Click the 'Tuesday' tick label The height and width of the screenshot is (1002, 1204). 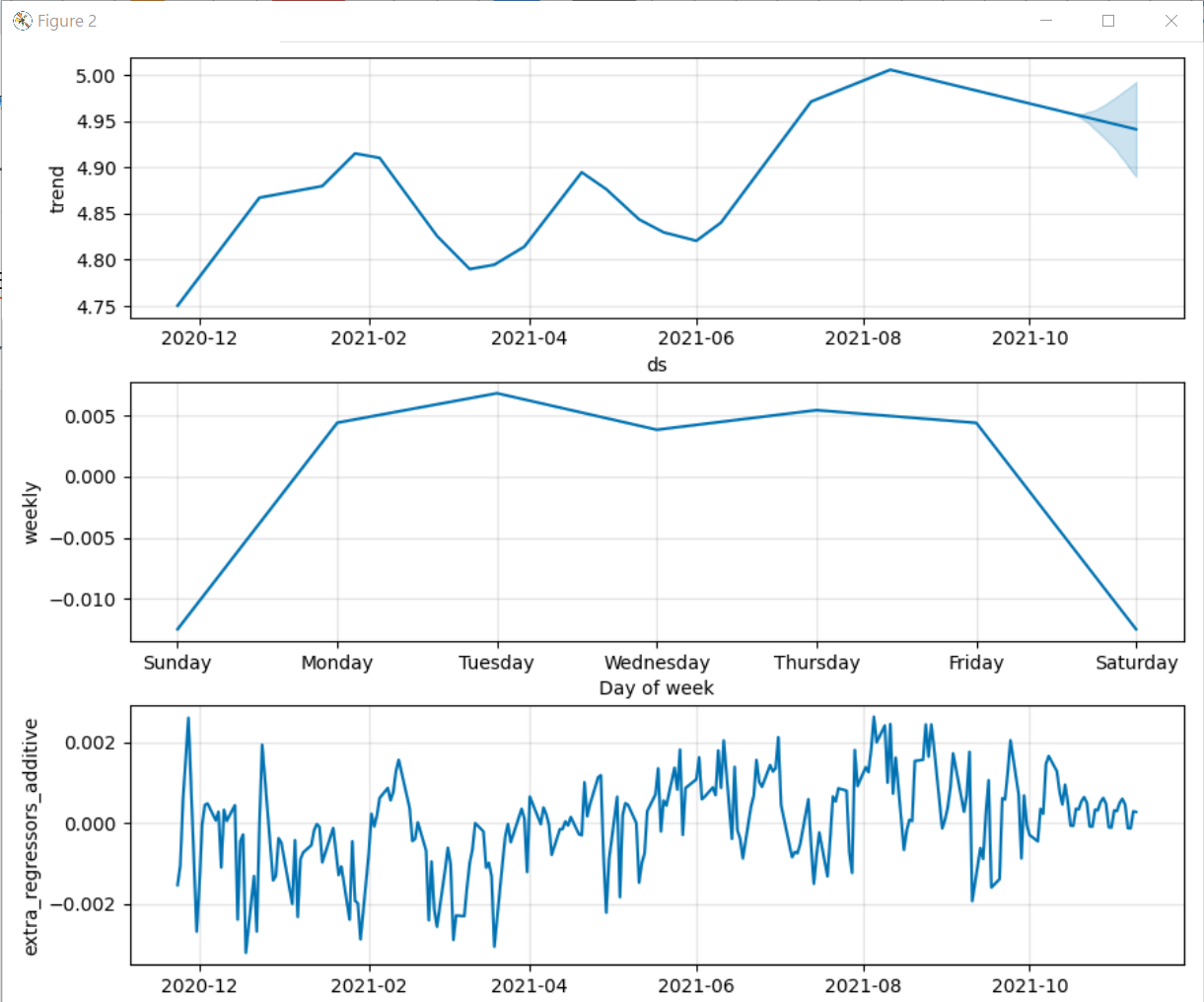click(x=496, y=663)
